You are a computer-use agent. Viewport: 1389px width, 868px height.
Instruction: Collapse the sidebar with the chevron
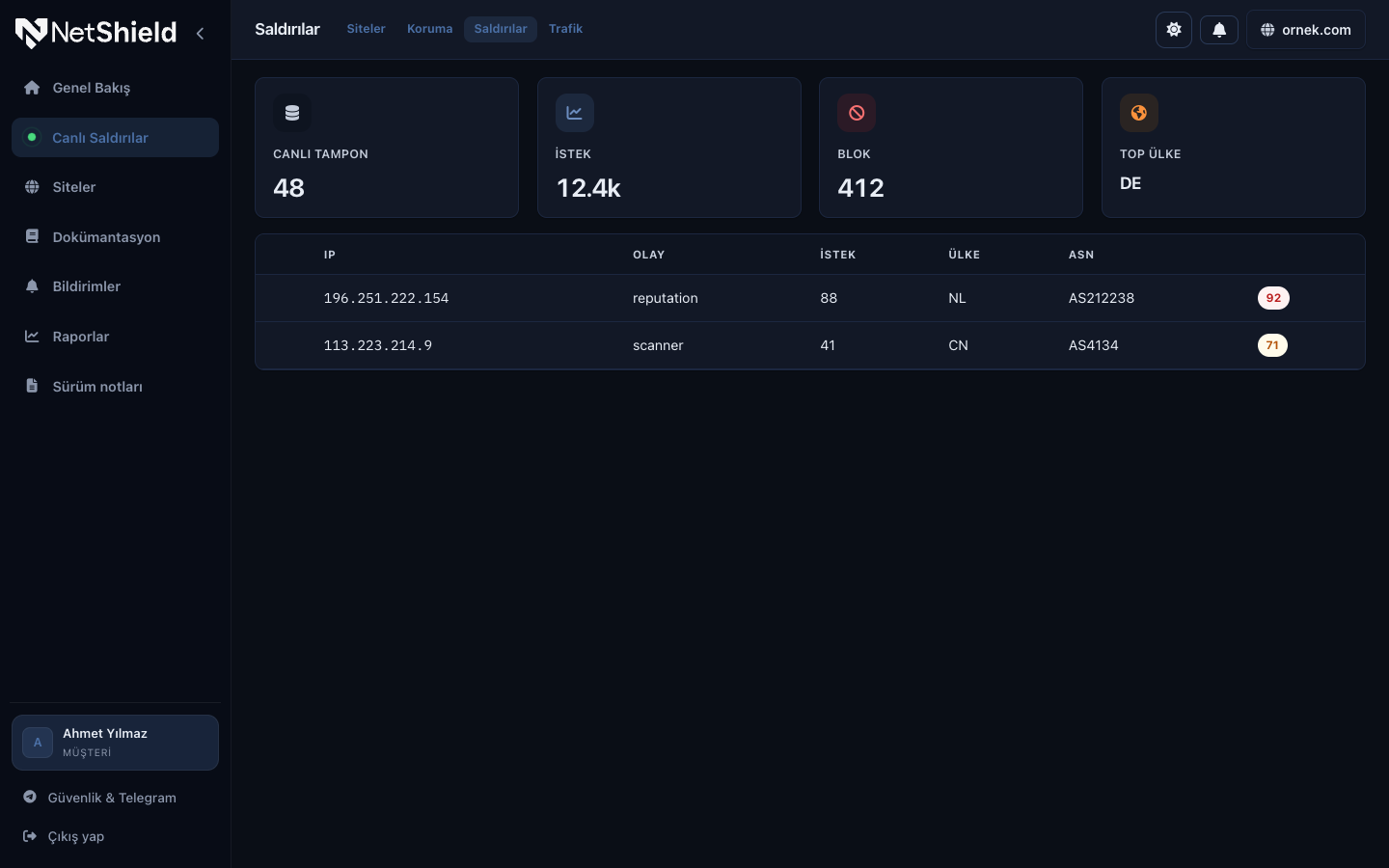click(x=200, y=33)
